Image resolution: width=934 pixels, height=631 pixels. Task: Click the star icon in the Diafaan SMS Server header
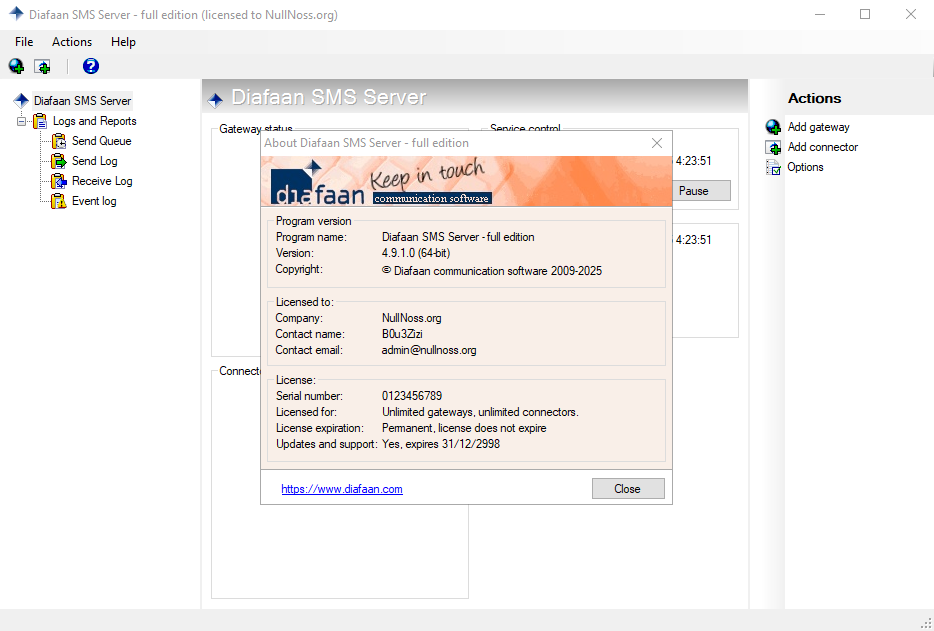click(x=215, y=100)
